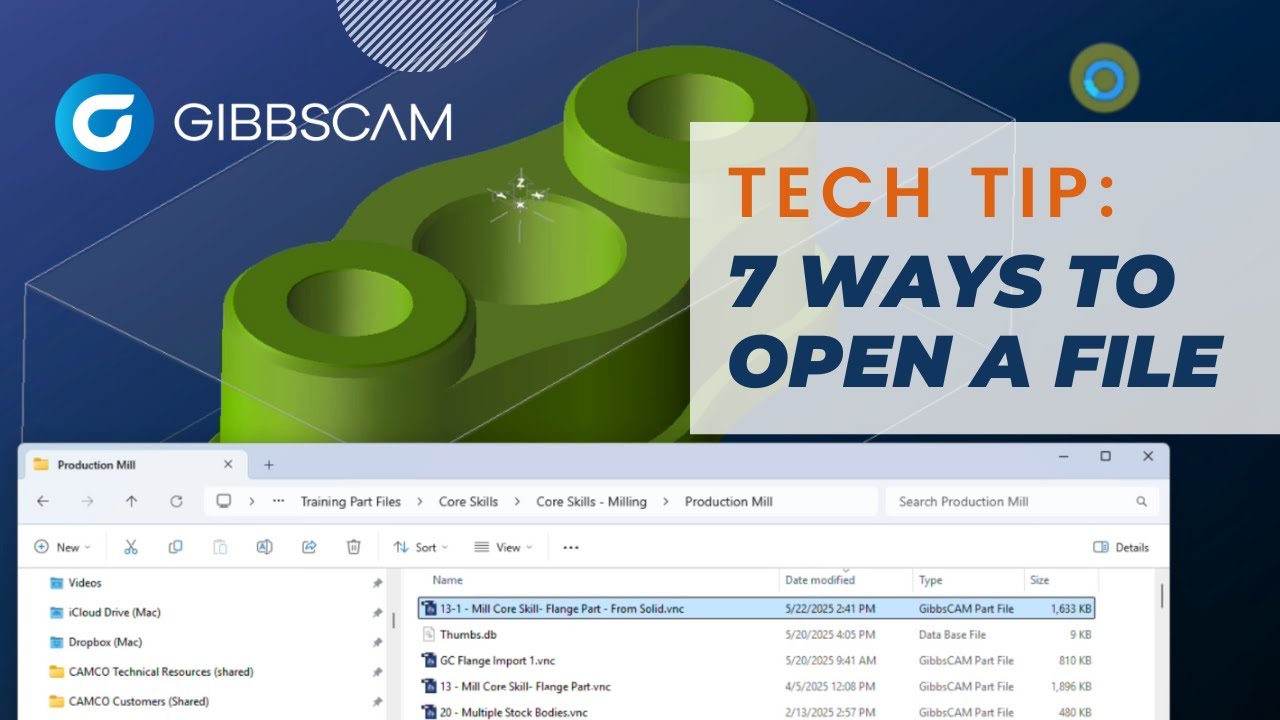Click the Cut scissors icon
This screenshot has height=720, width=1280.
click(x=131, y=547)
